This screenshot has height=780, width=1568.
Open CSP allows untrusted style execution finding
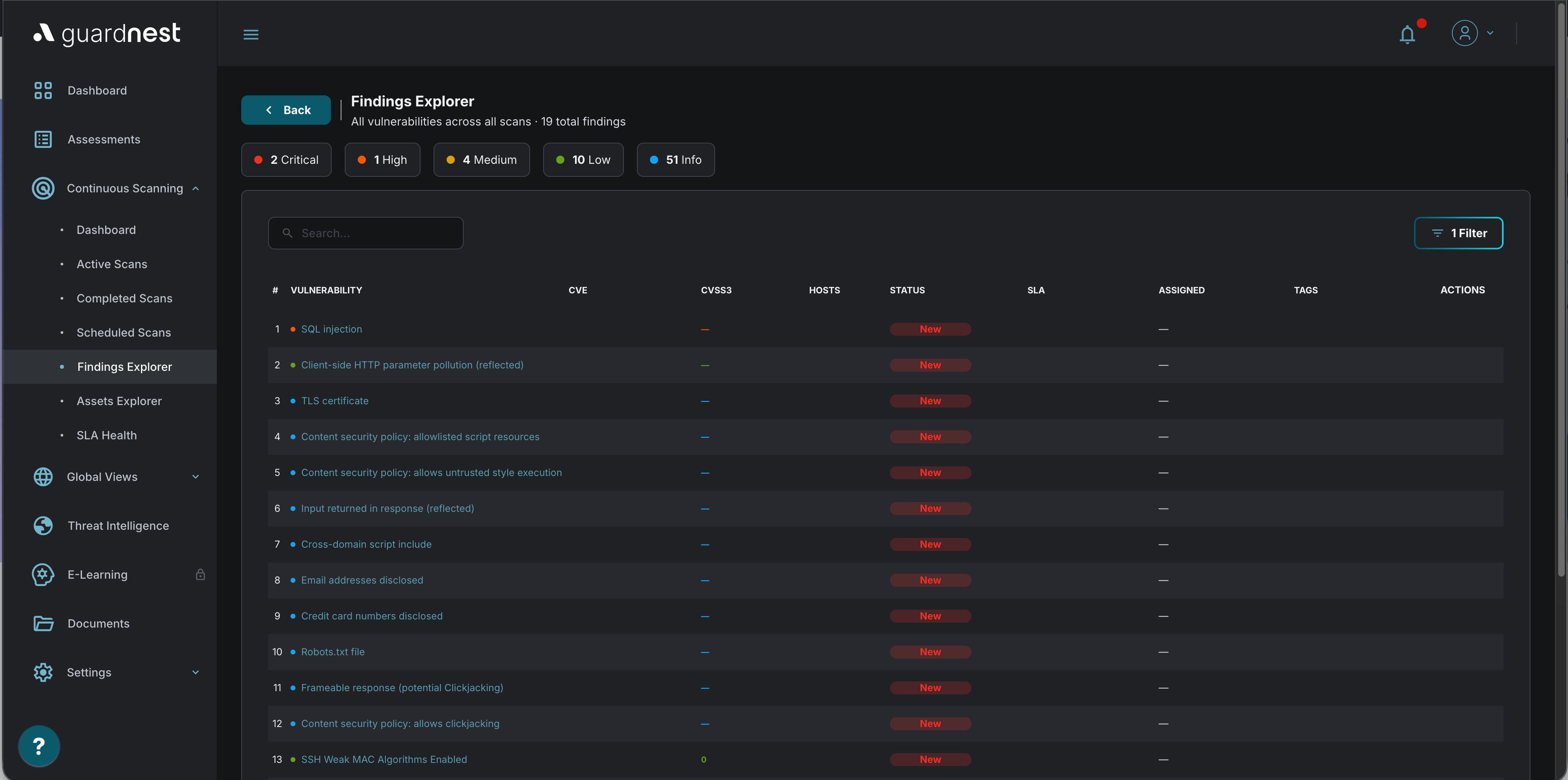click(431, 473)
